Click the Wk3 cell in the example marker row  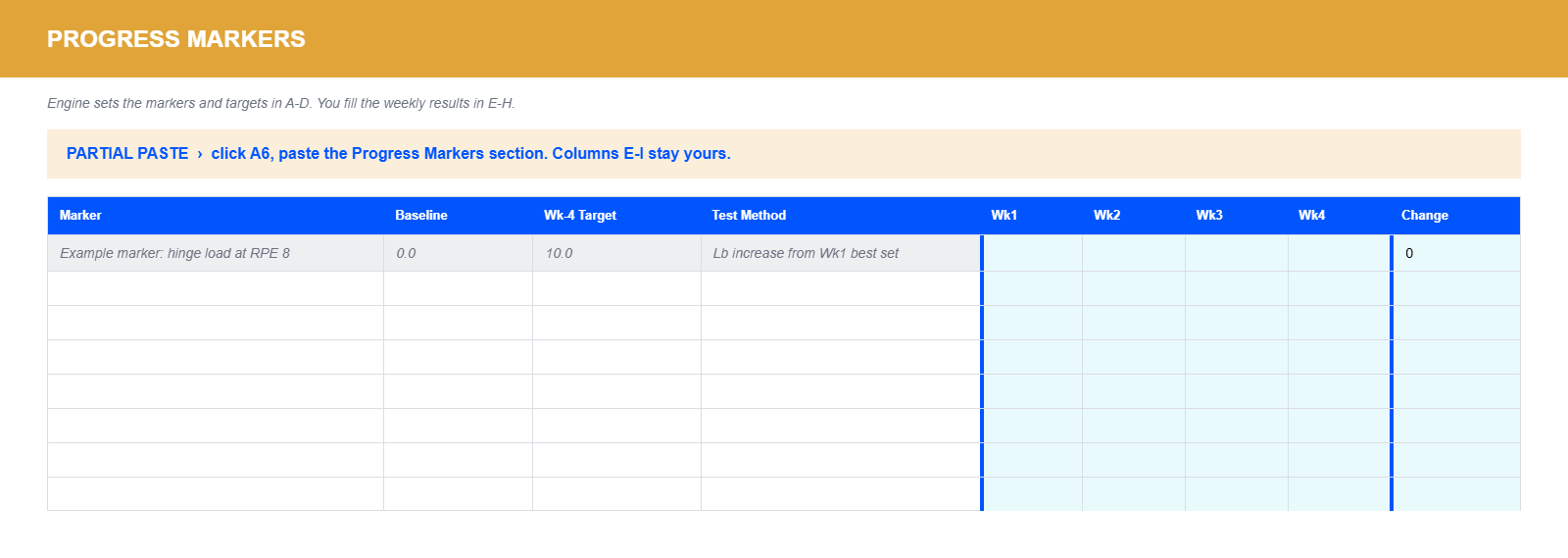(1237, 253)
